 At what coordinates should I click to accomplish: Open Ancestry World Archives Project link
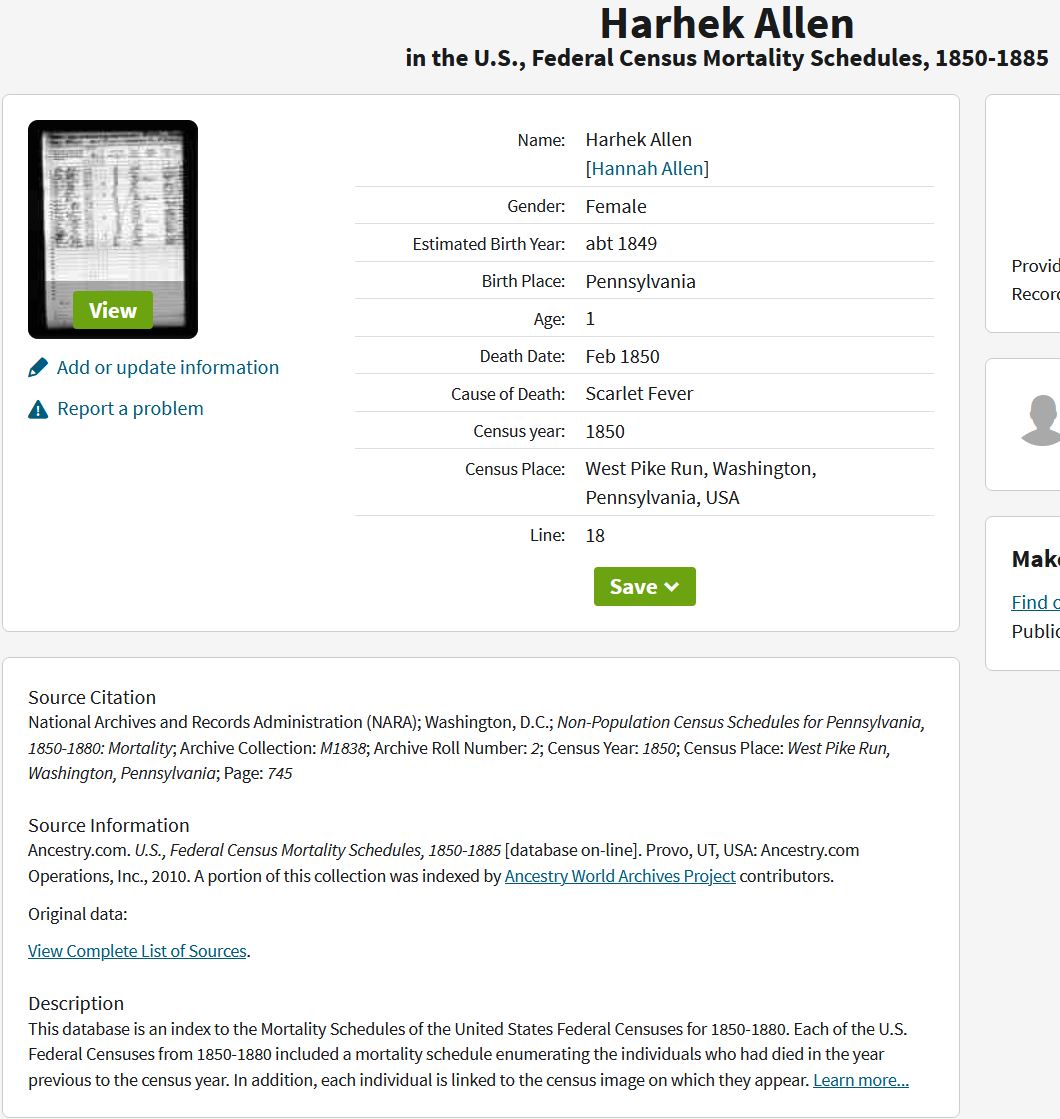click(x=620, y=876)
